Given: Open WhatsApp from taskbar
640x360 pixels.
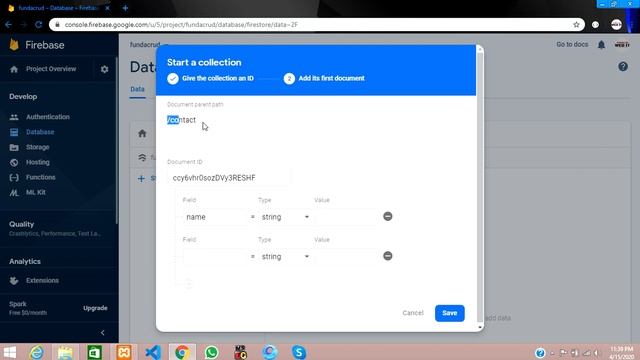Looking at the screenshot, I should [211, 352].
